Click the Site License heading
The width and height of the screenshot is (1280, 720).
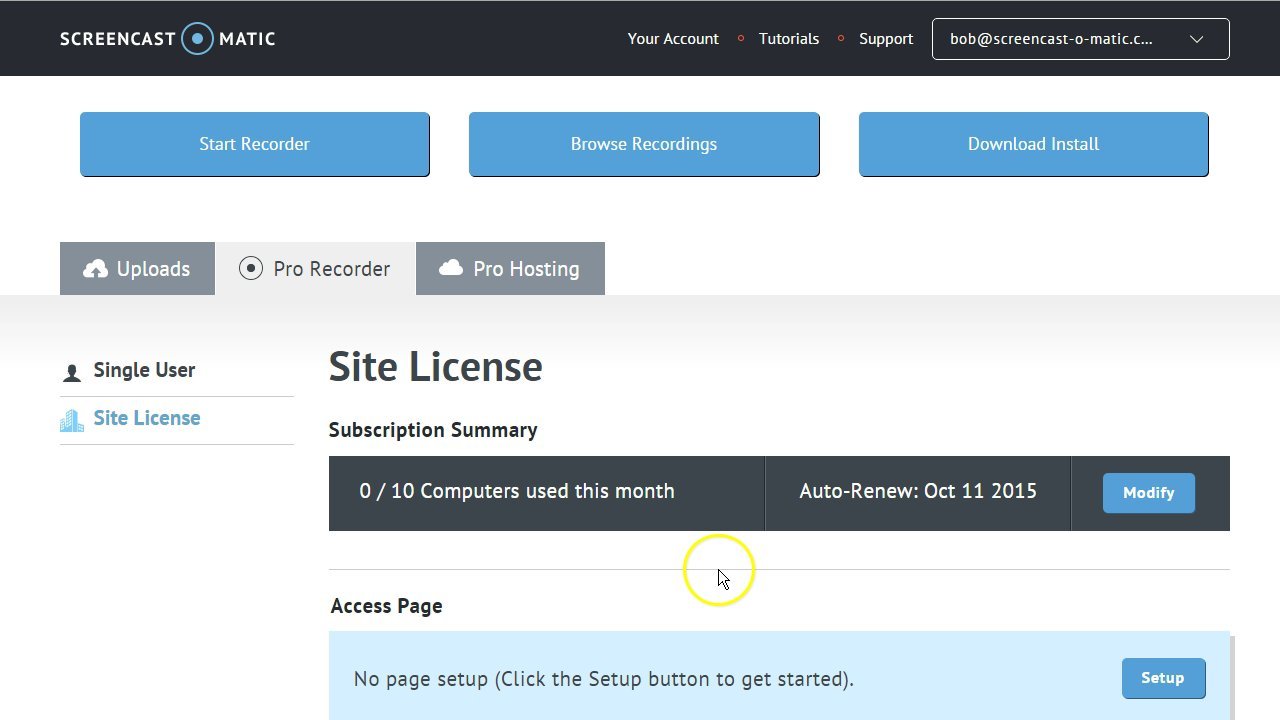(x=435, y=367)
